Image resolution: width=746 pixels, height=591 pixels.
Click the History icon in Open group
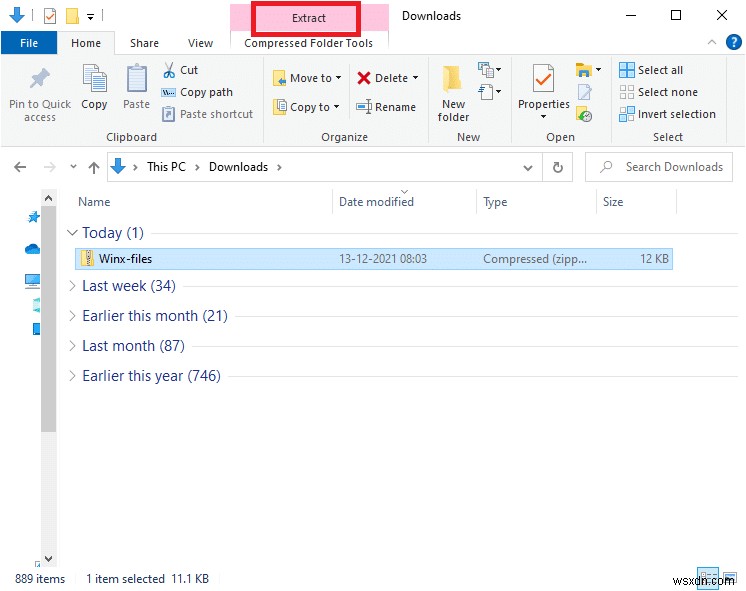point(584,114)
